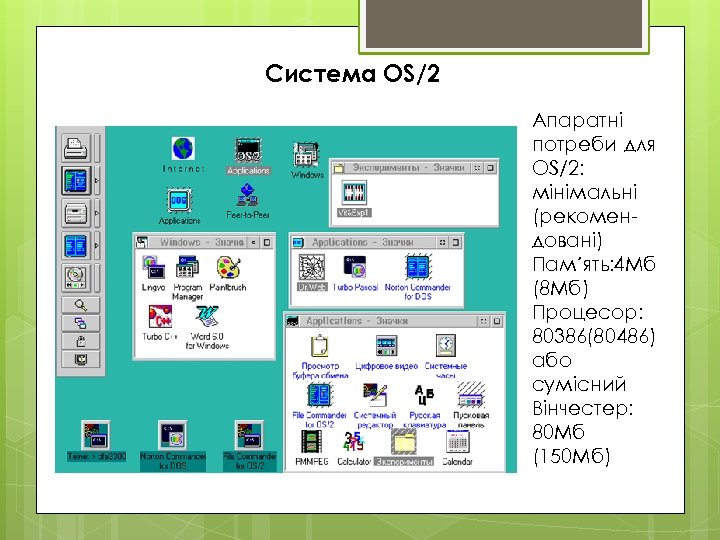Click the unframed blue two-panel icon on LaunchPad

tap(76, 246)
